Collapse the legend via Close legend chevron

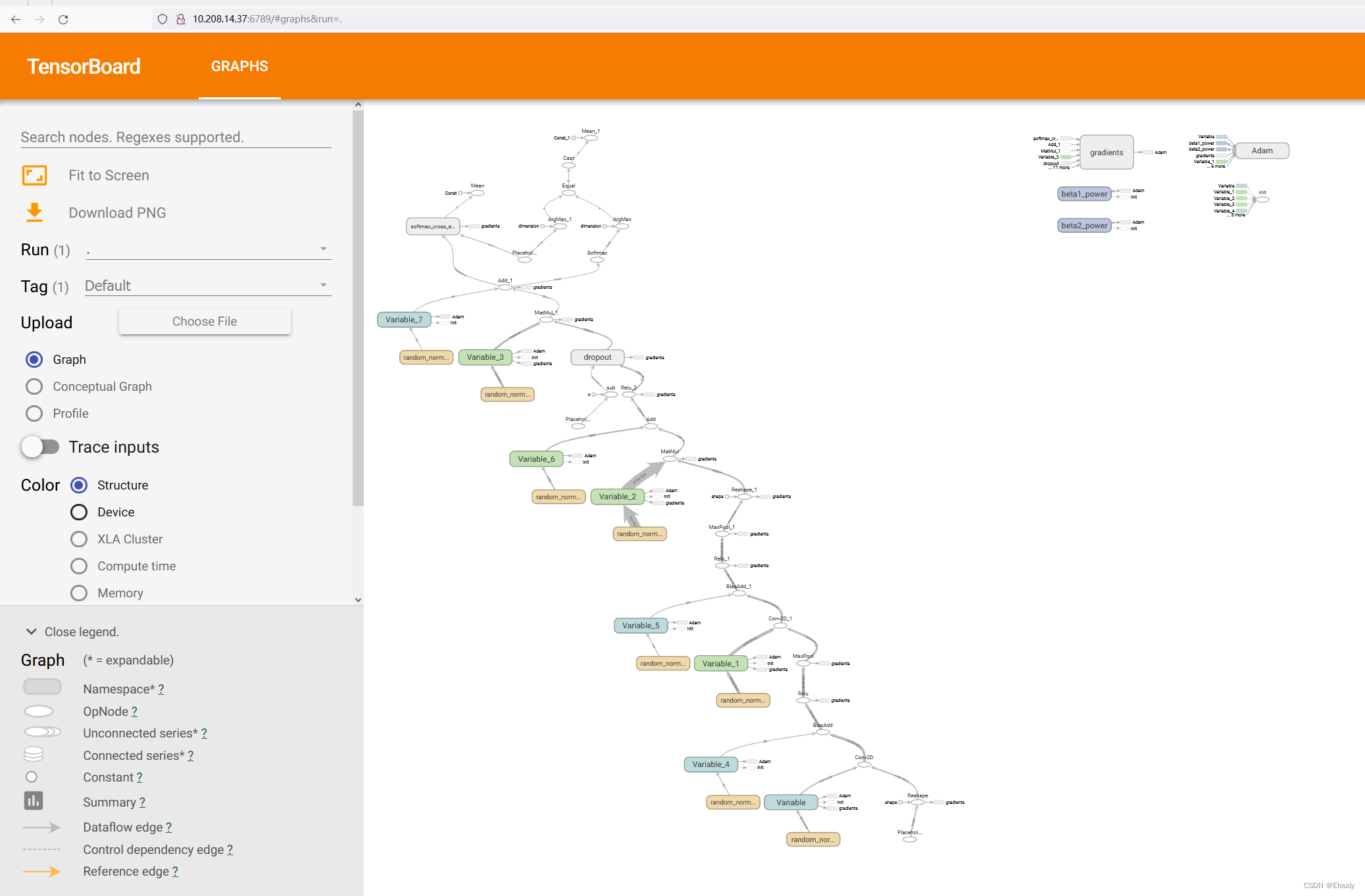point(31,632)
